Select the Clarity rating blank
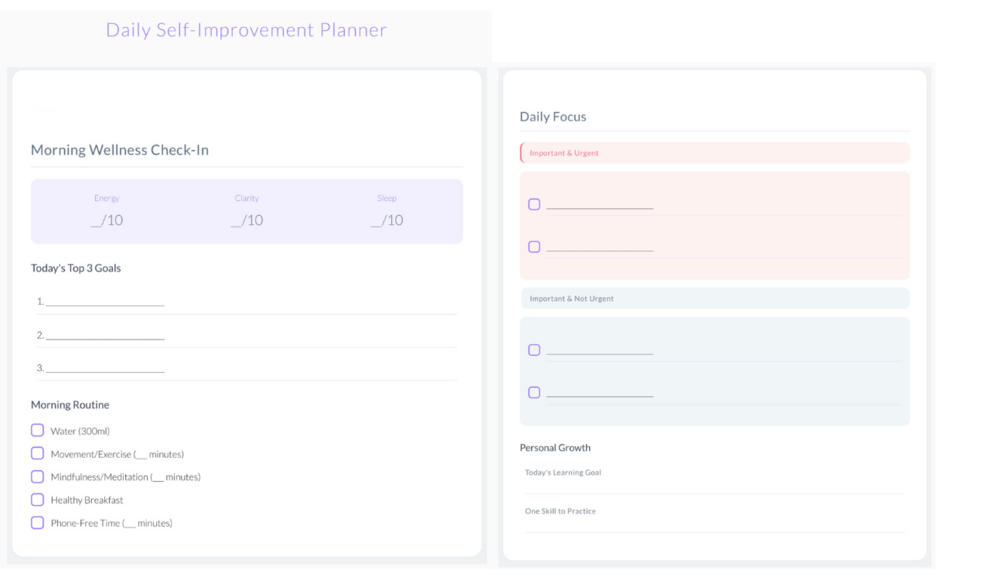 pyautogui.click(x=246, y=220)
